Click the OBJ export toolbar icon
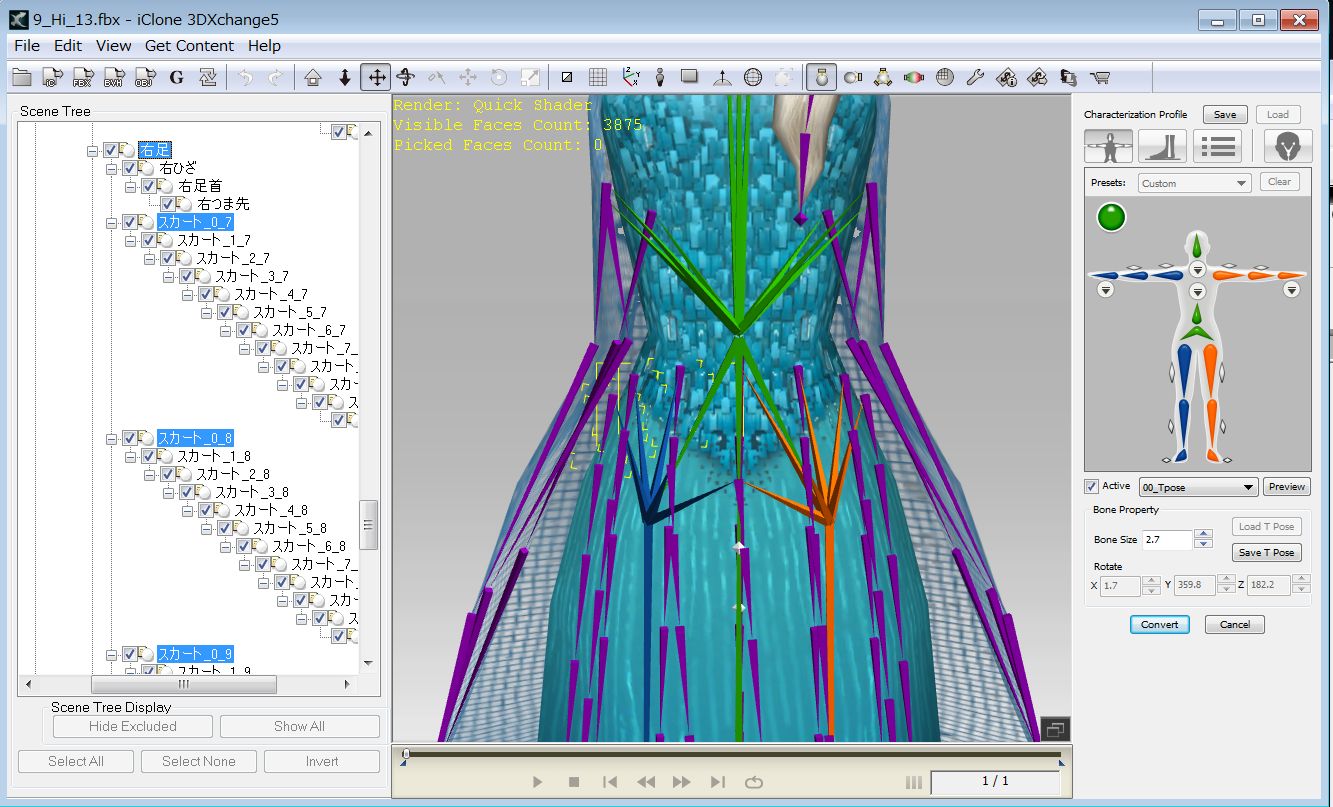 click(146, 77)
